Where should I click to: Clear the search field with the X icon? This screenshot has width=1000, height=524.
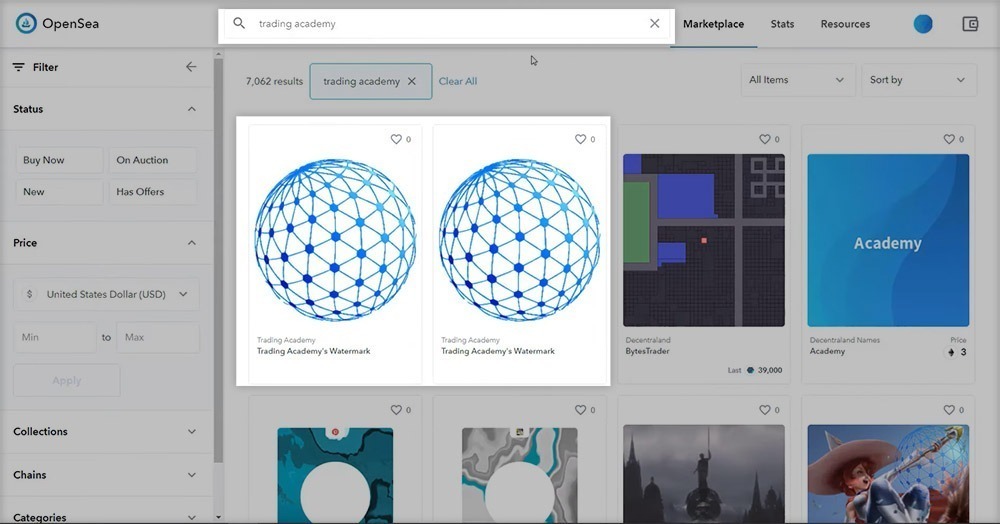click(655, 23)
